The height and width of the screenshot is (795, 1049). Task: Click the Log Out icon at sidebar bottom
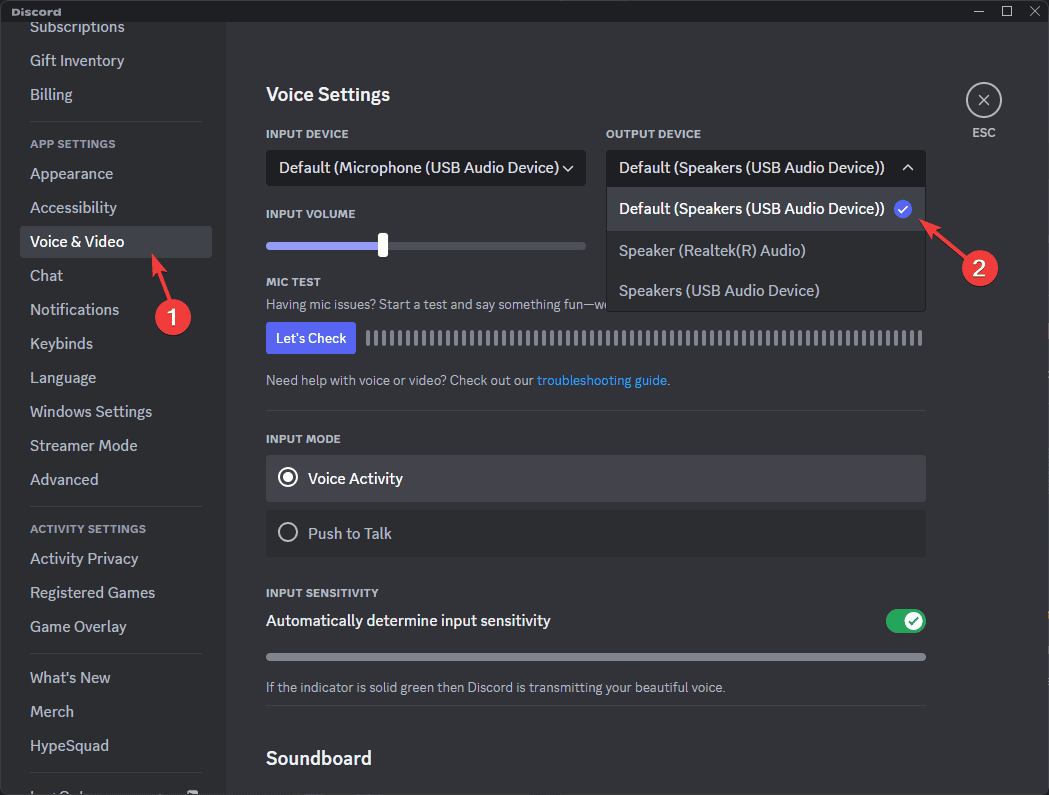(x=191, y=790)
